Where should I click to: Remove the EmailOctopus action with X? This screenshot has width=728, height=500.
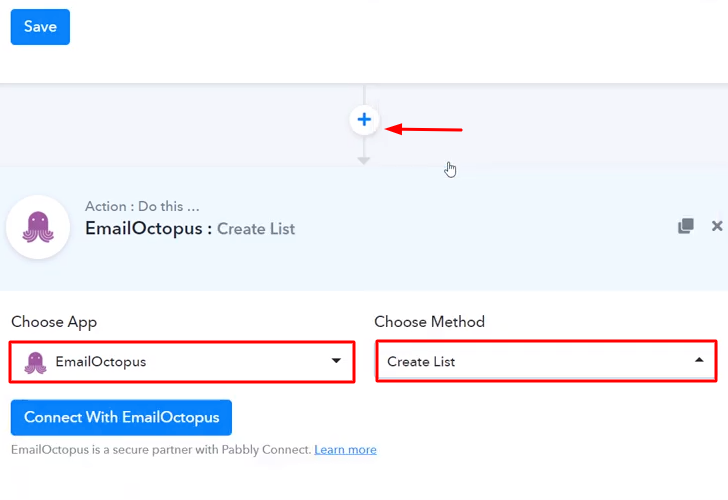[717, 226]
